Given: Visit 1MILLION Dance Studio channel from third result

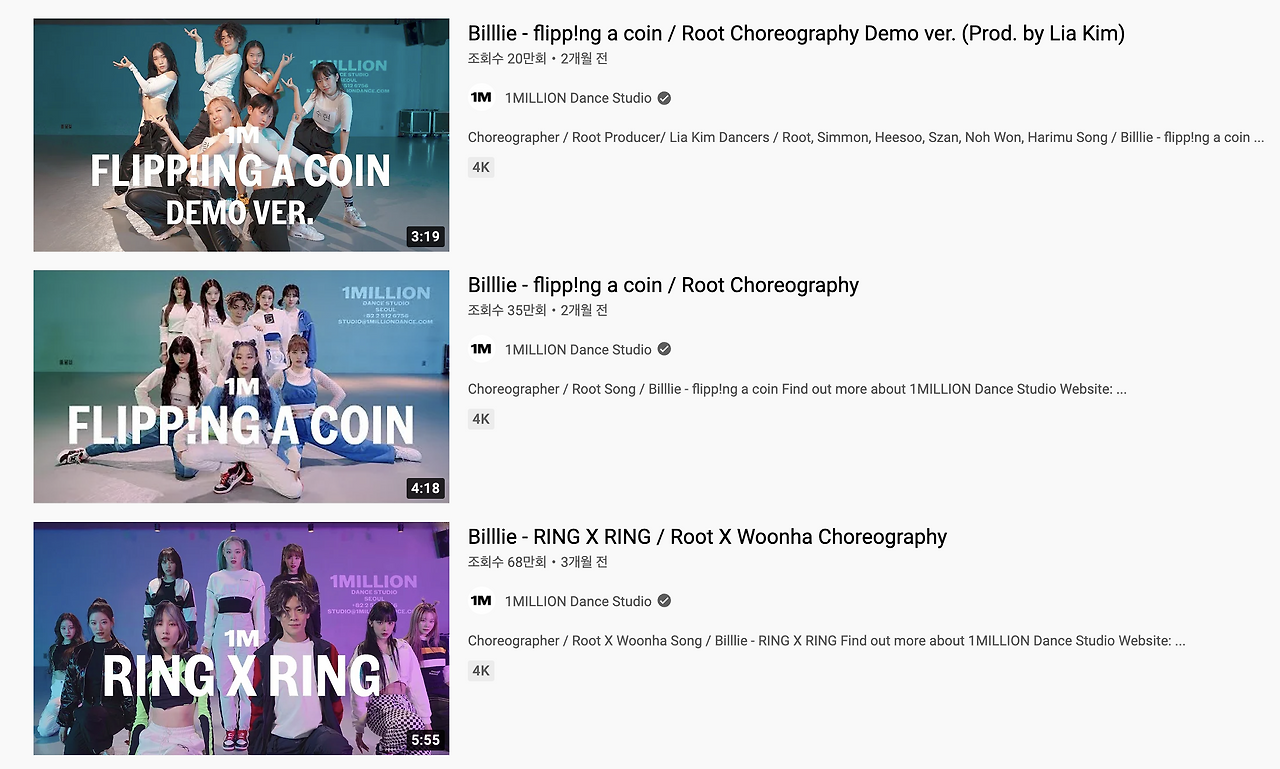Looking at the screenshot, I should point(578,601).
